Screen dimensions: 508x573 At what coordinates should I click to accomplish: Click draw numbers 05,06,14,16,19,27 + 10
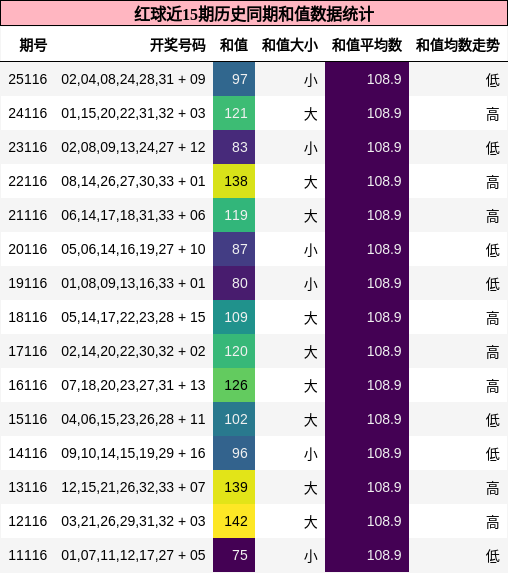coord(133,249)
